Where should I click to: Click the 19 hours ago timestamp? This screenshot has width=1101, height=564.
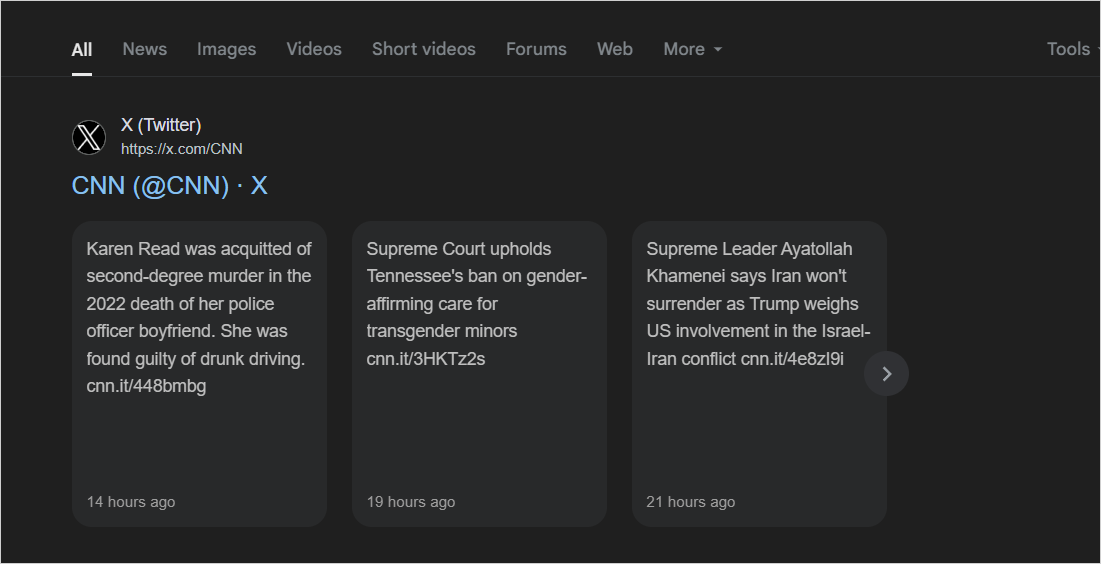click(x=411, y=502)
